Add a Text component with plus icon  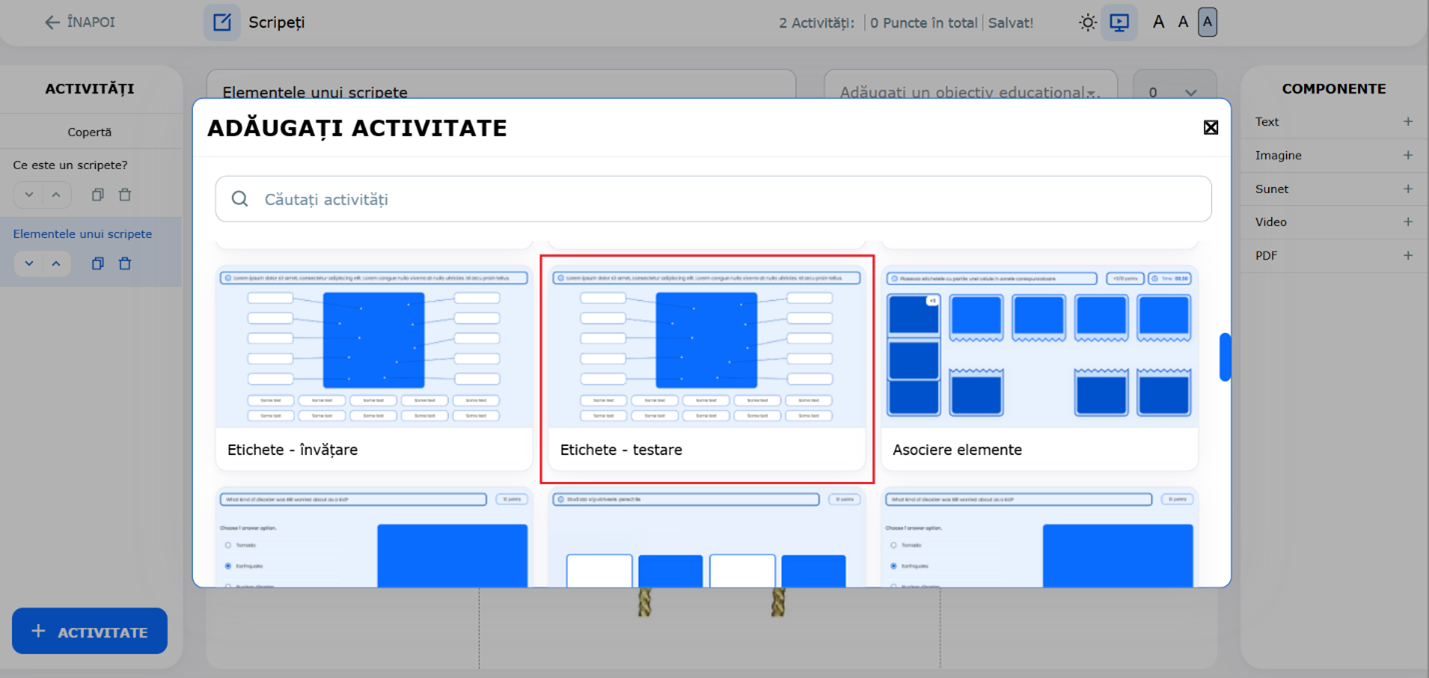click(x=1408, y=122)
